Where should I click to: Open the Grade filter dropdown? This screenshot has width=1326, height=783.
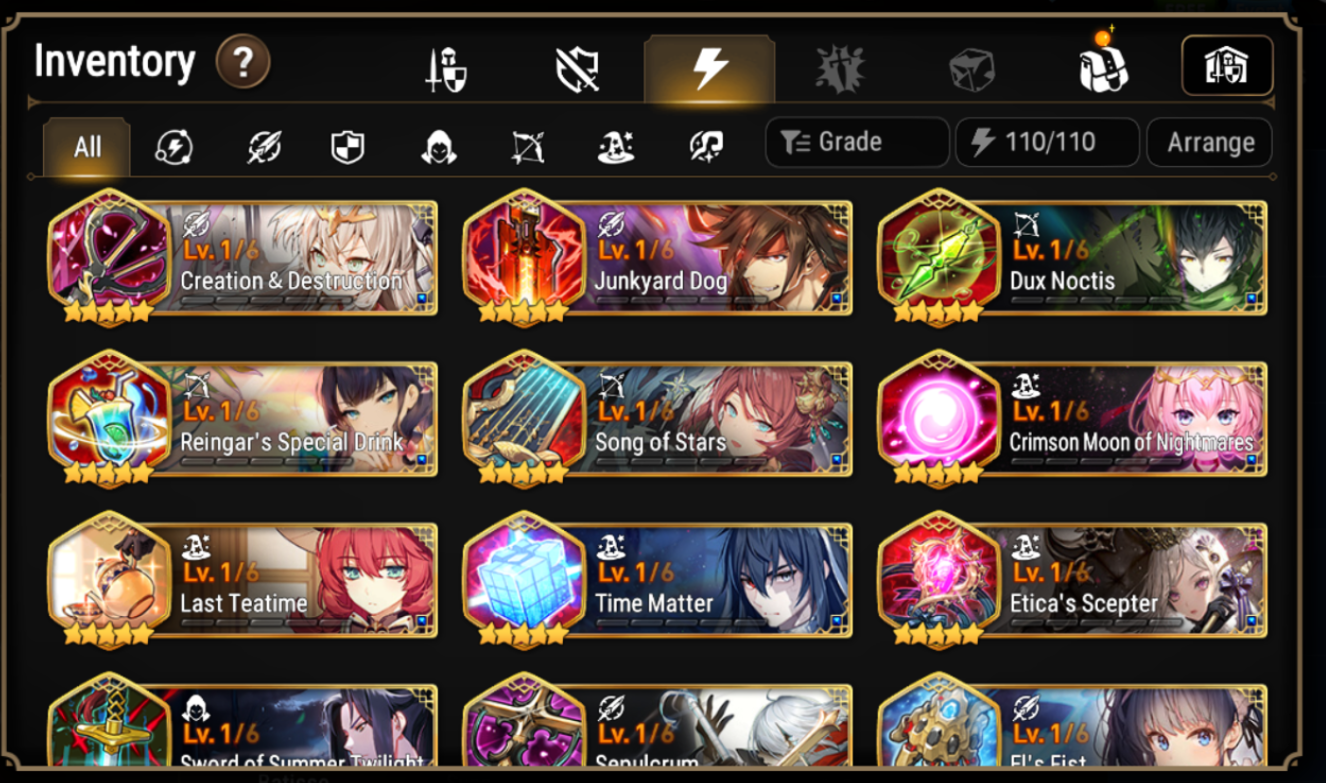pos(857,142)
